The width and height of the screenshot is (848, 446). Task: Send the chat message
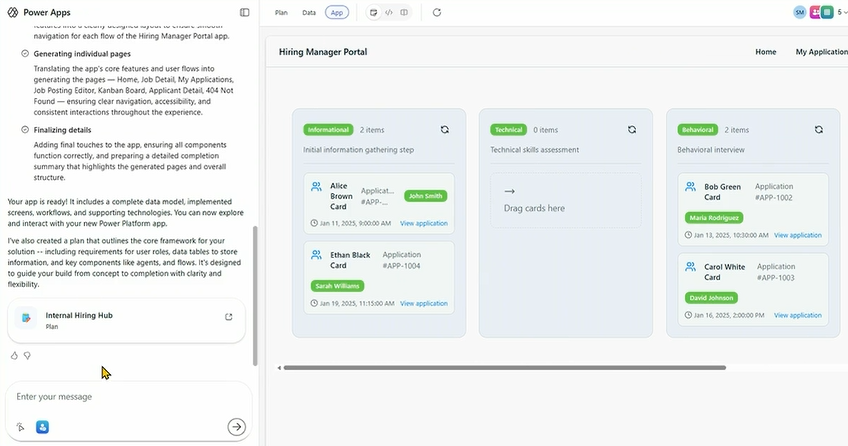(236, 427)
